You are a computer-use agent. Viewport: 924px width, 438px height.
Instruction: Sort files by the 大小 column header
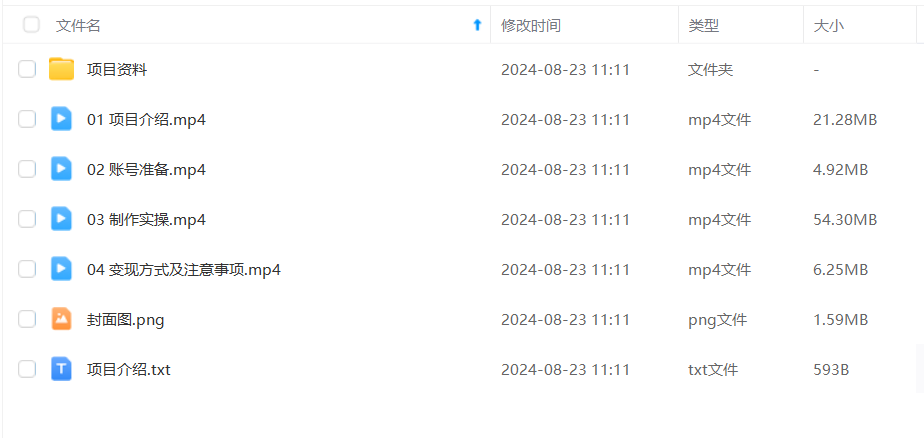click(829, 25)
